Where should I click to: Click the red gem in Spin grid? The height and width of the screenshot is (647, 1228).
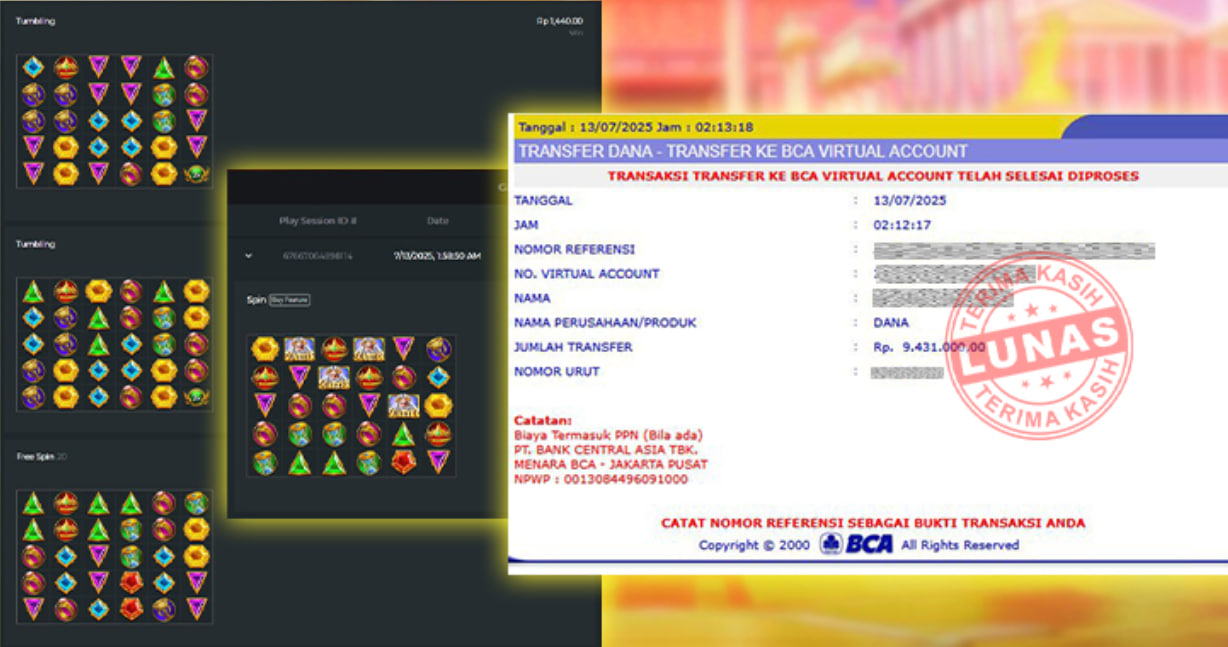pyautogui.click(x=403, y=462)
